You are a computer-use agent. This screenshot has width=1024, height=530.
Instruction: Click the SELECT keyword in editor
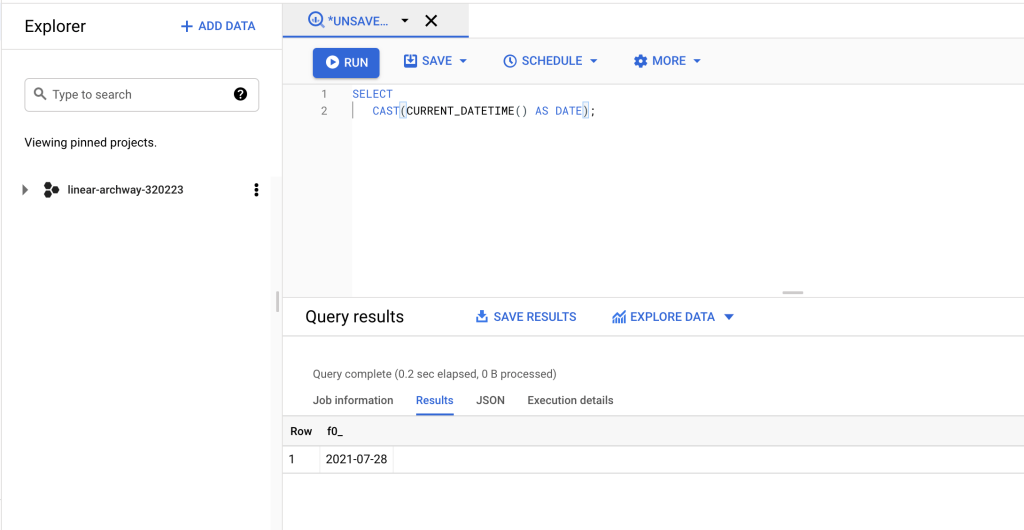tap(372, 94)
